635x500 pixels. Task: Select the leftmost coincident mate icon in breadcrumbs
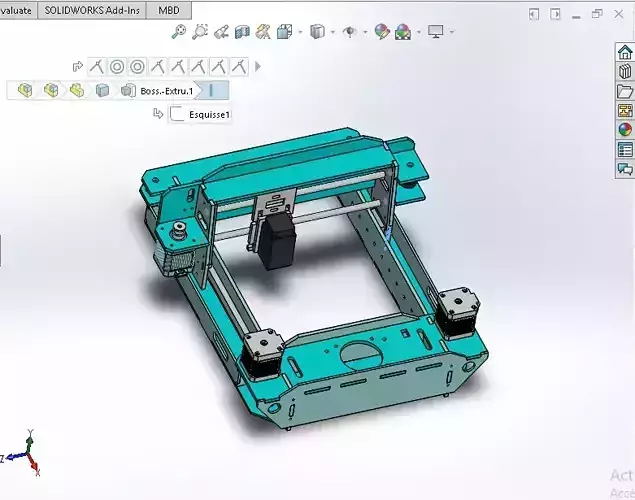pos(96,66)
